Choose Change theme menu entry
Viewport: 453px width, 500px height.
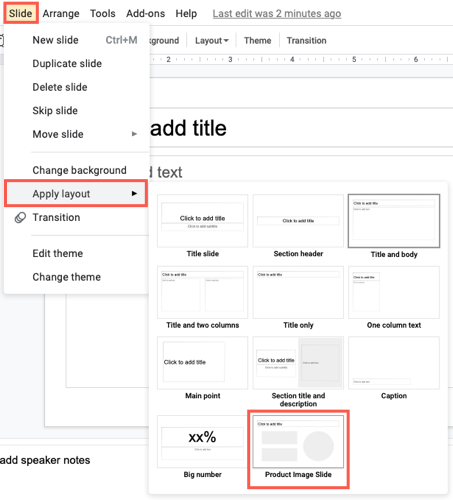click(x=77, y=277)
